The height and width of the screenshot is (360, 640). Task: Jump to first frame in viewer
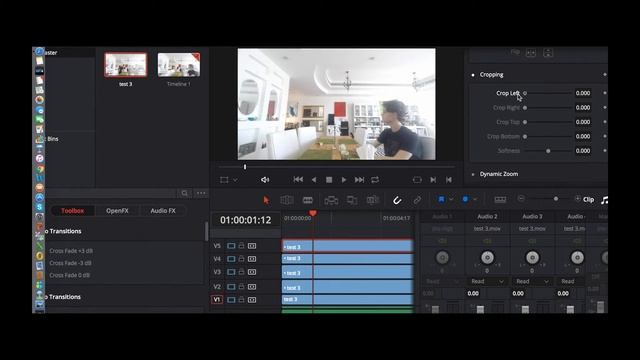[x=298, y=180]
